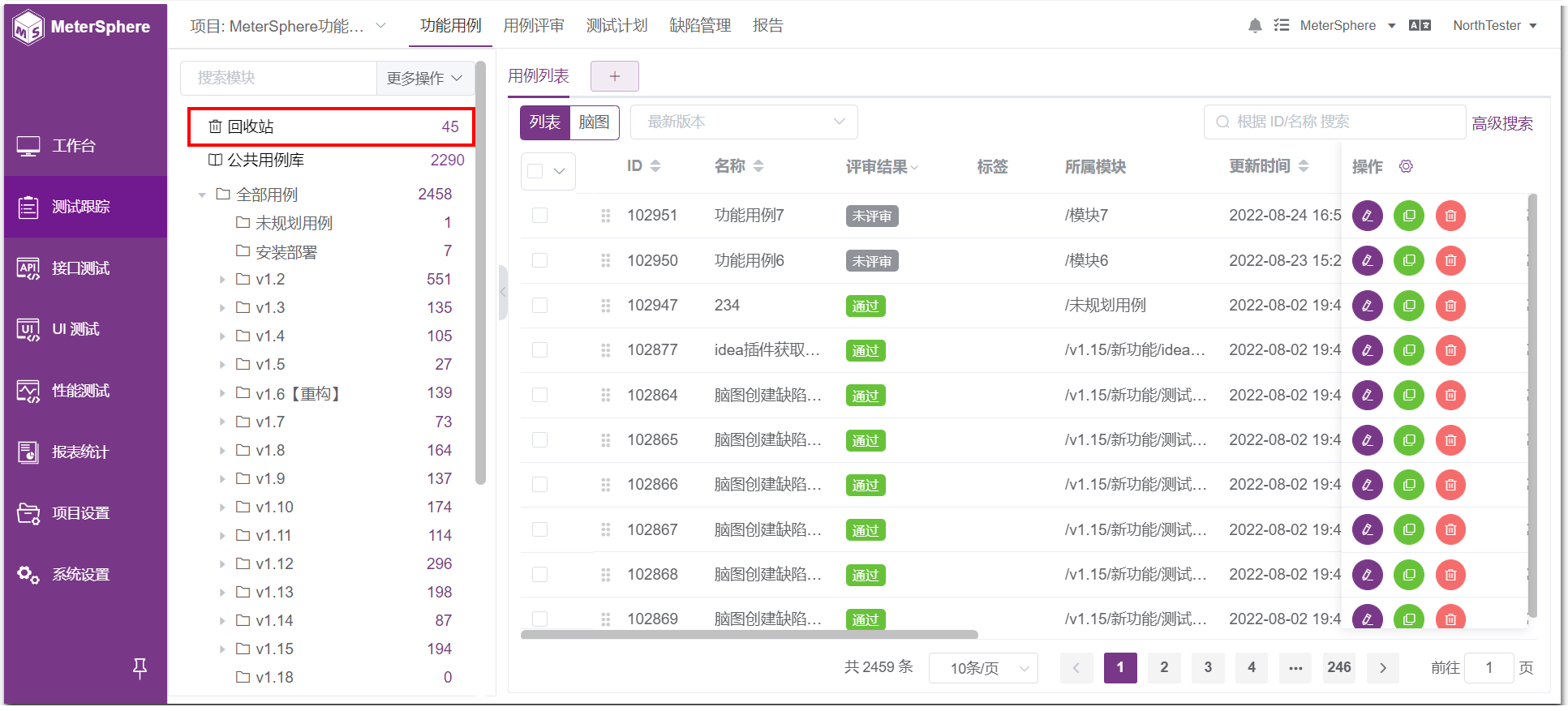This screenshot has width=1568, height=711.
Task: Grab drag handle of row 102951
Action: point(605,216)
